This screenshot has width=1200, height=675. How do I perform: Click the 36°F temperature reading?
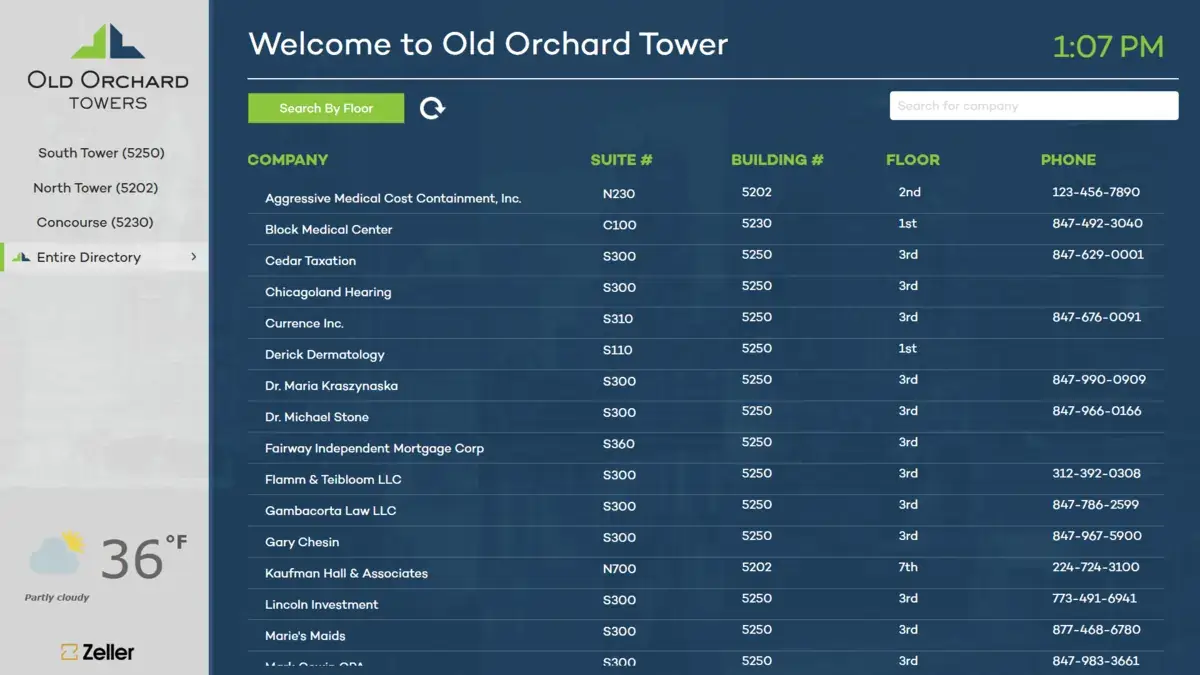[x=143, y=558]
